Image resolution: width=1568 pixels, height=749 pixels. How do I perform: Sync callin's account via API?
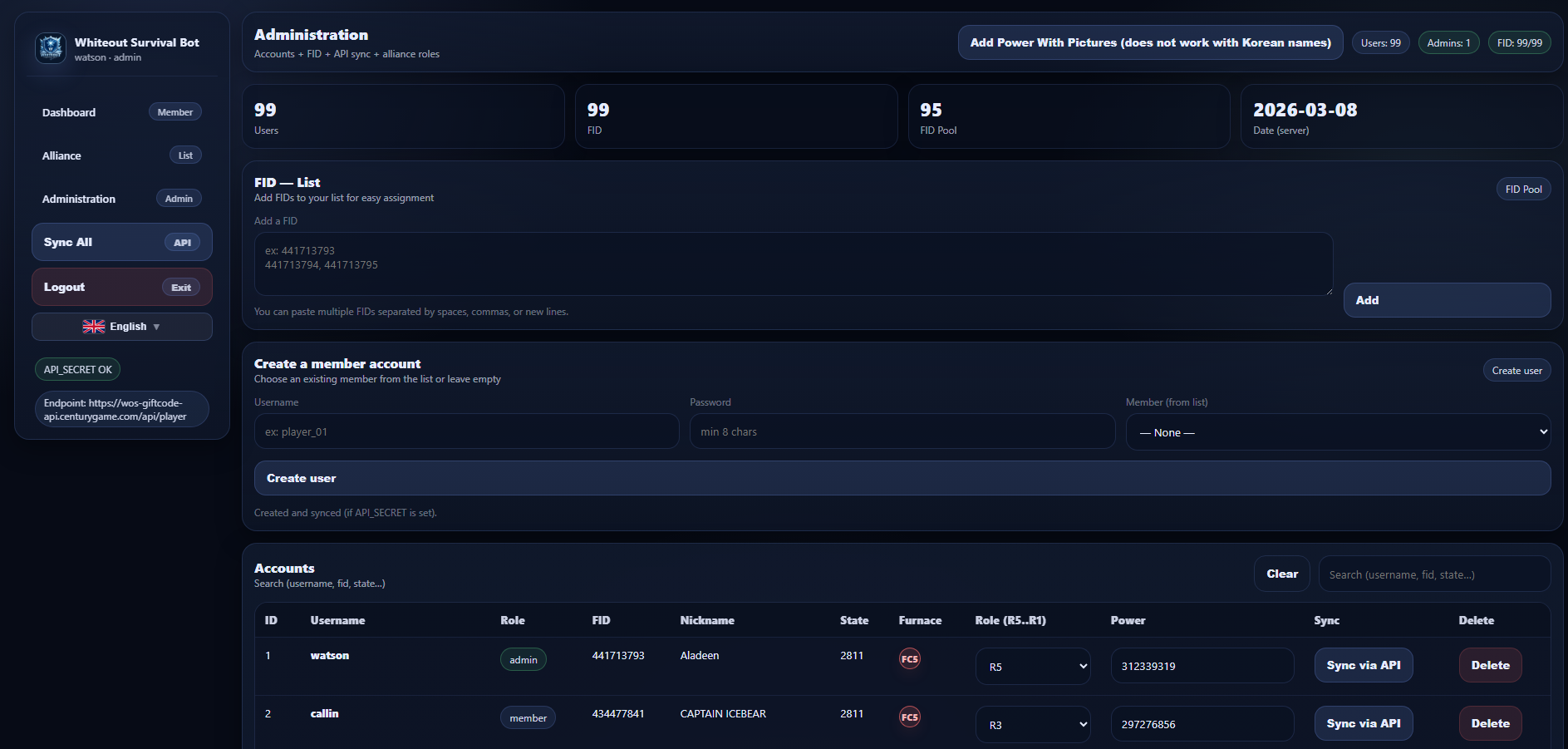pyautogui.click(x=1363, y=723)
